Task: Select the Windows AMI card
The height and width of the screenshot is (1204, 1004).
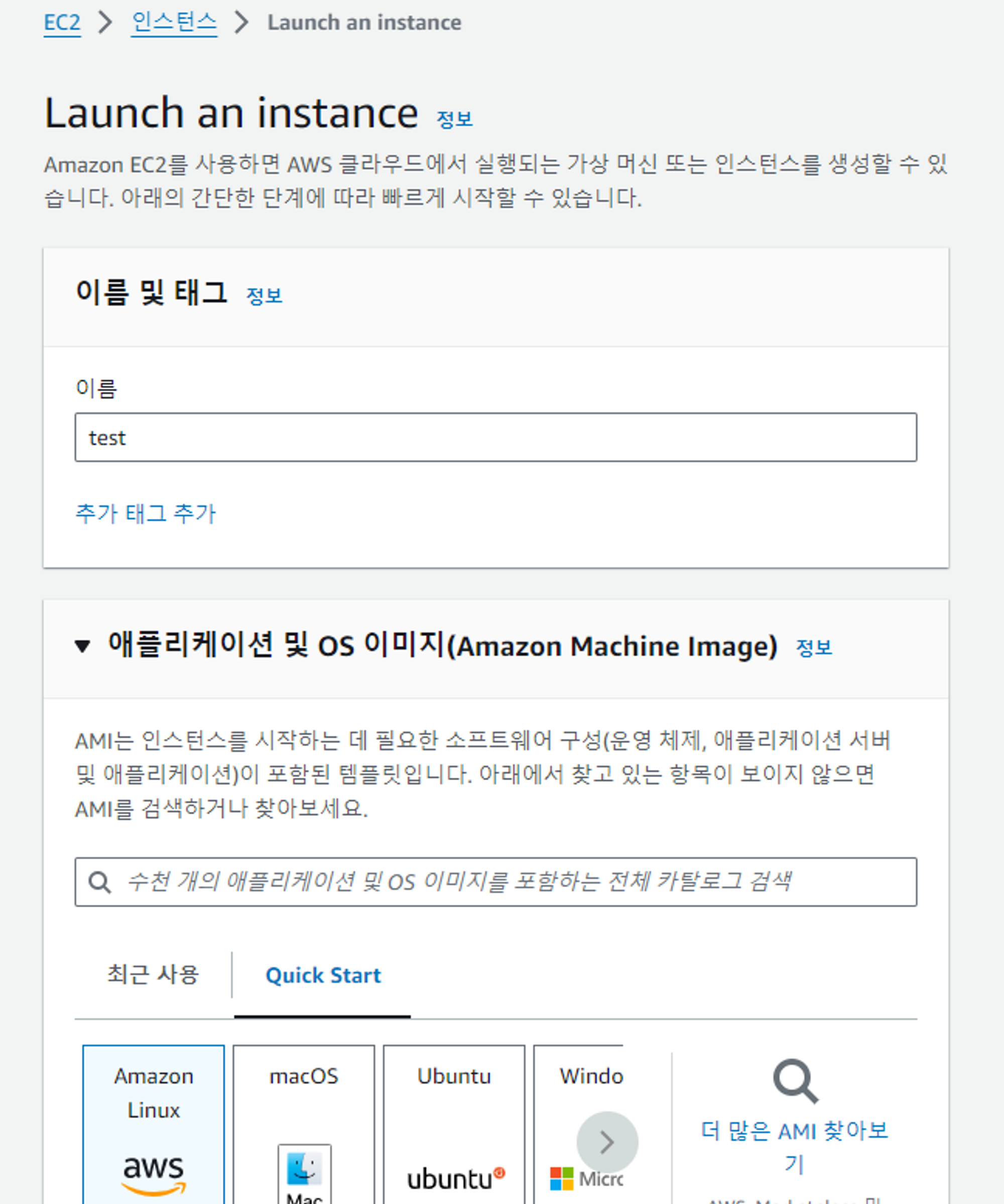Action: point(590,1090)
